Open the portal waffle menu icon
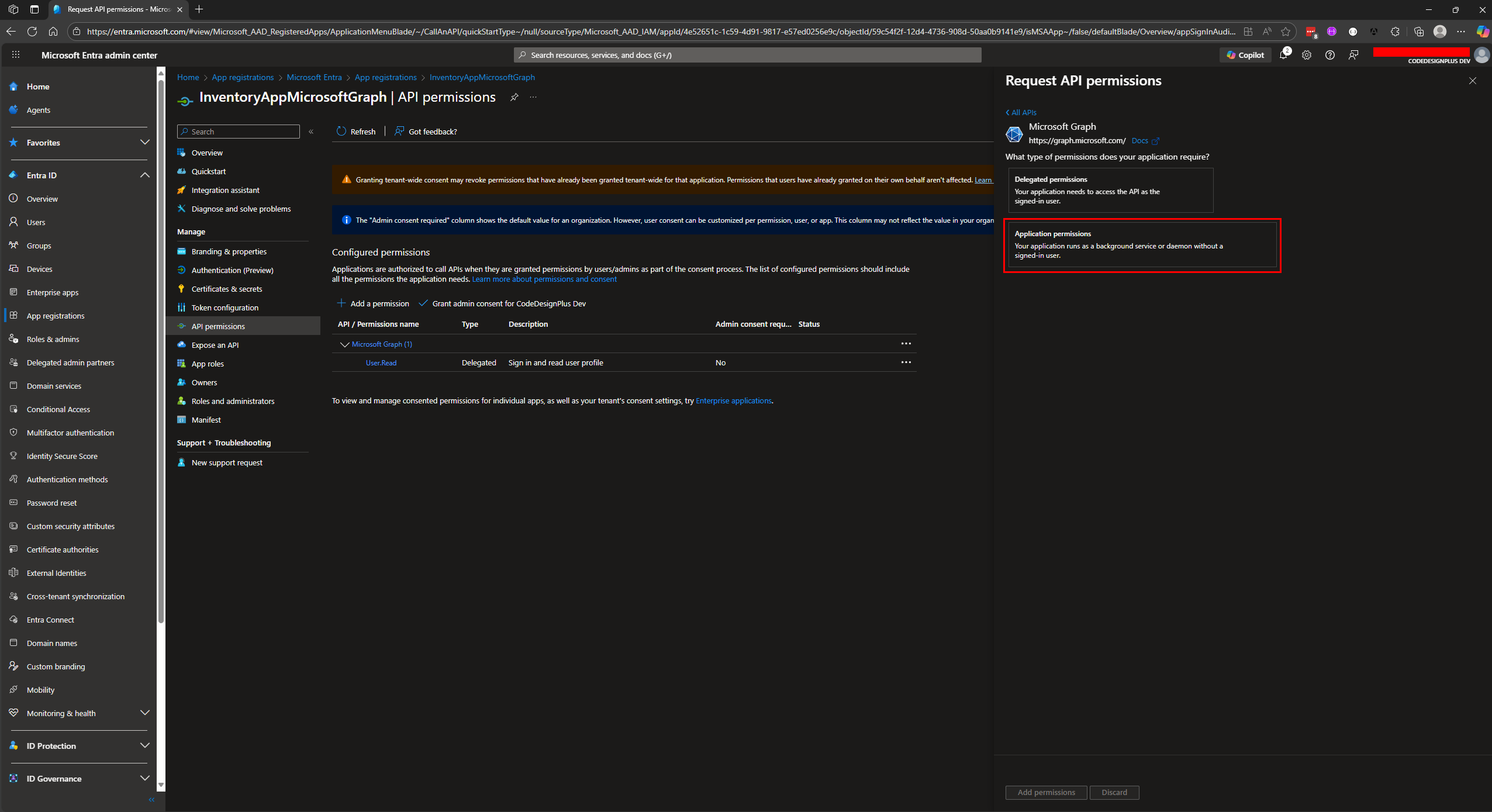The height and width of the screenshot is (812, 1492). [16, 55]
